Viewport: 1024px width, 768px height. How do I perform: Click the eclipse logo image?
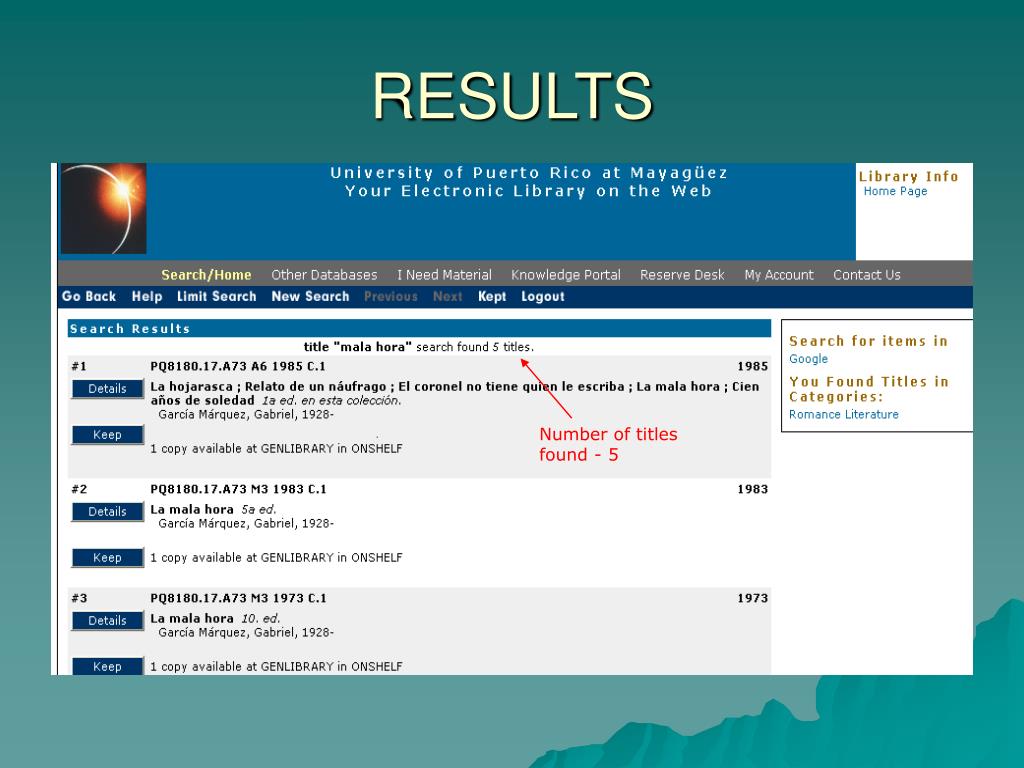coord(103,208)
